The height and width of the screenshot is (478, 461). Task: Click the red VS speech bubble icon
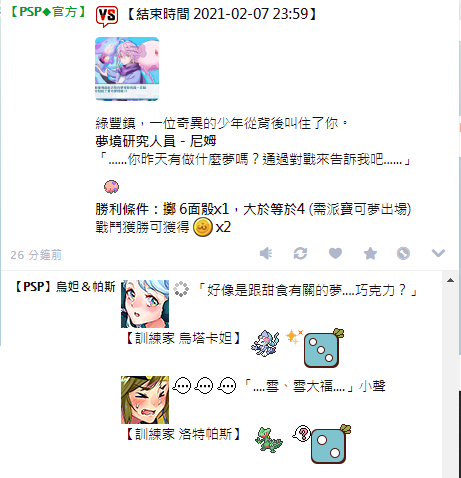coord(107,16)
